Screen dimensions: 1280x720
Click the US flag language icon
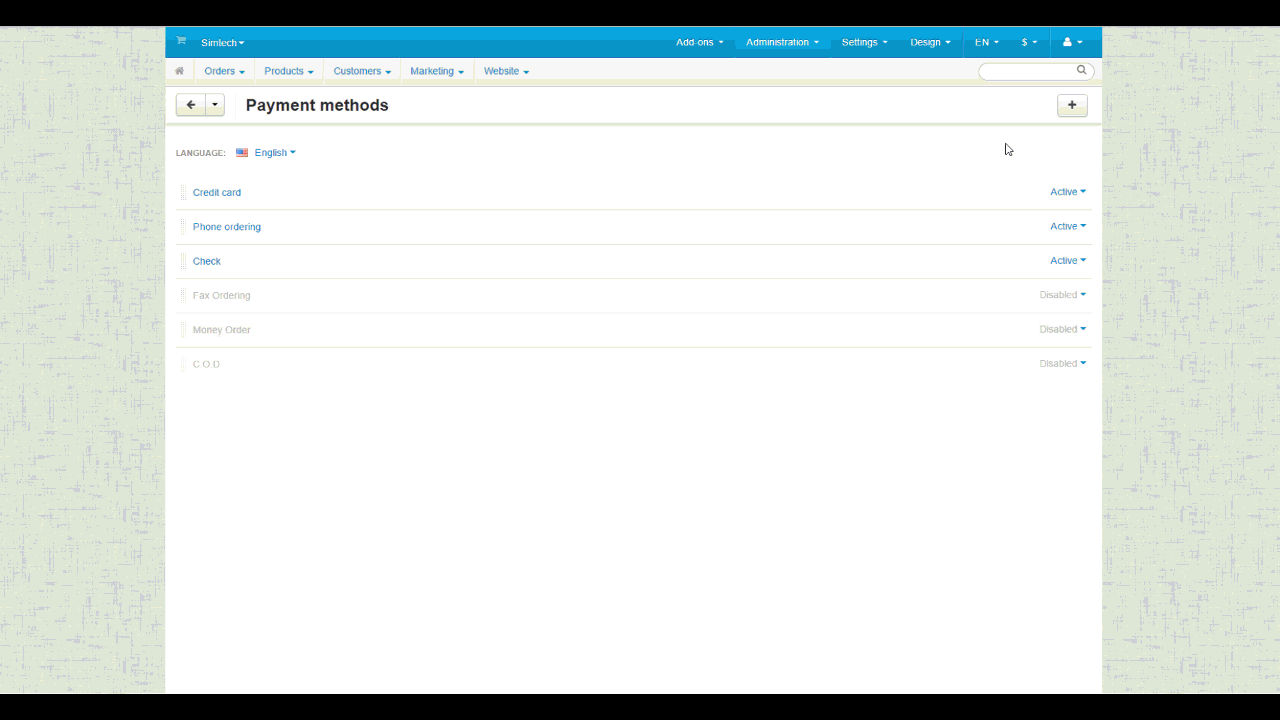[x=242, y=153]
